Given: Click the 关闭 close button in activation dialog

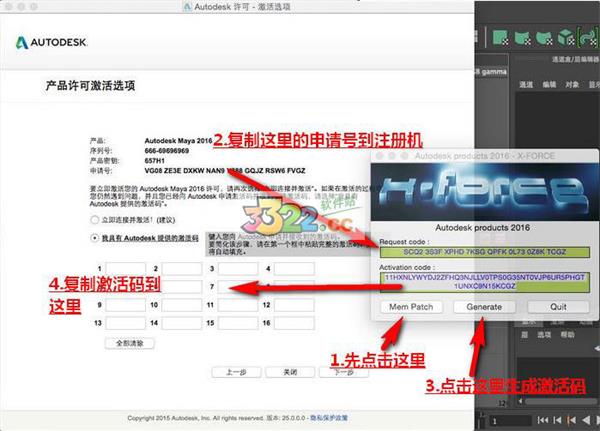Looking at the screenshot, I should tap(290, 372).
